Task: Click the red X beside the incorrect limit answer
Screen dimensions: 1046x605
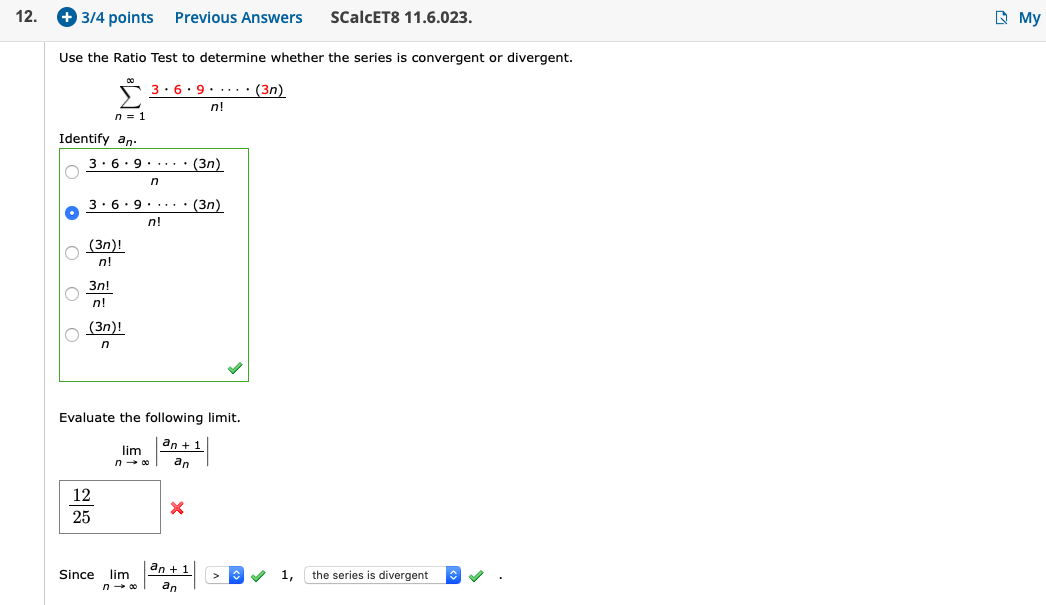Action: [x=176, y=508]
